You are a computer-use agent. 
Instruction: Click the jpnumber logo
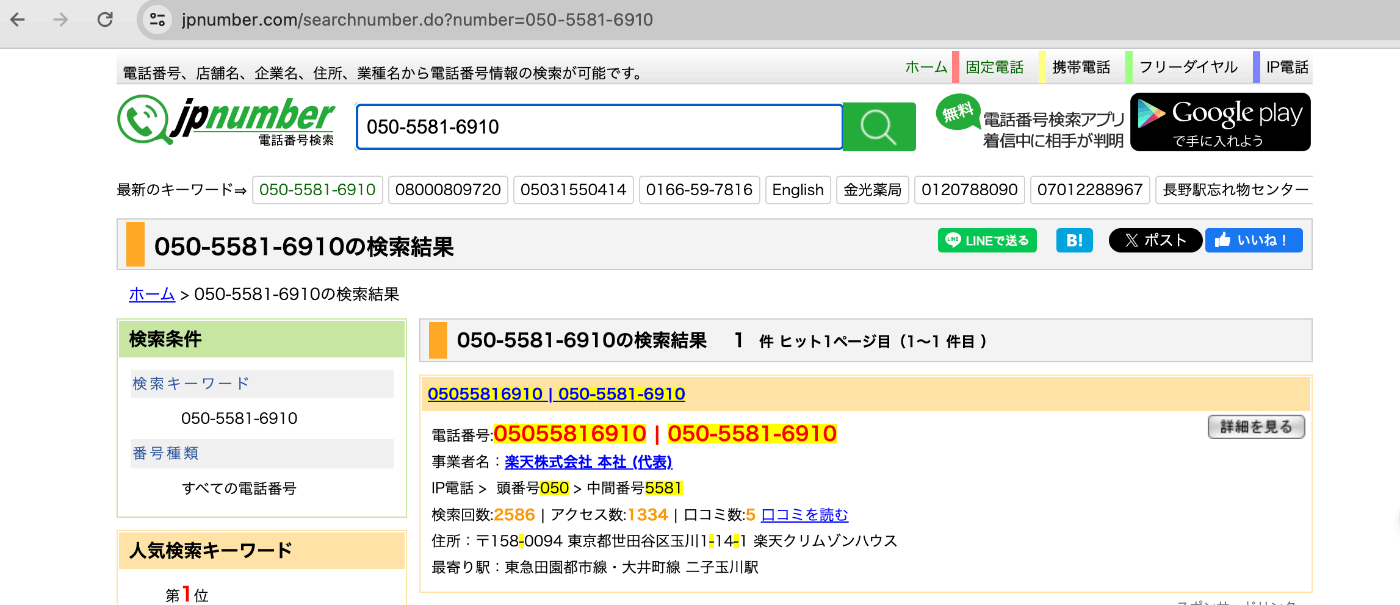(x=226, y=121)
